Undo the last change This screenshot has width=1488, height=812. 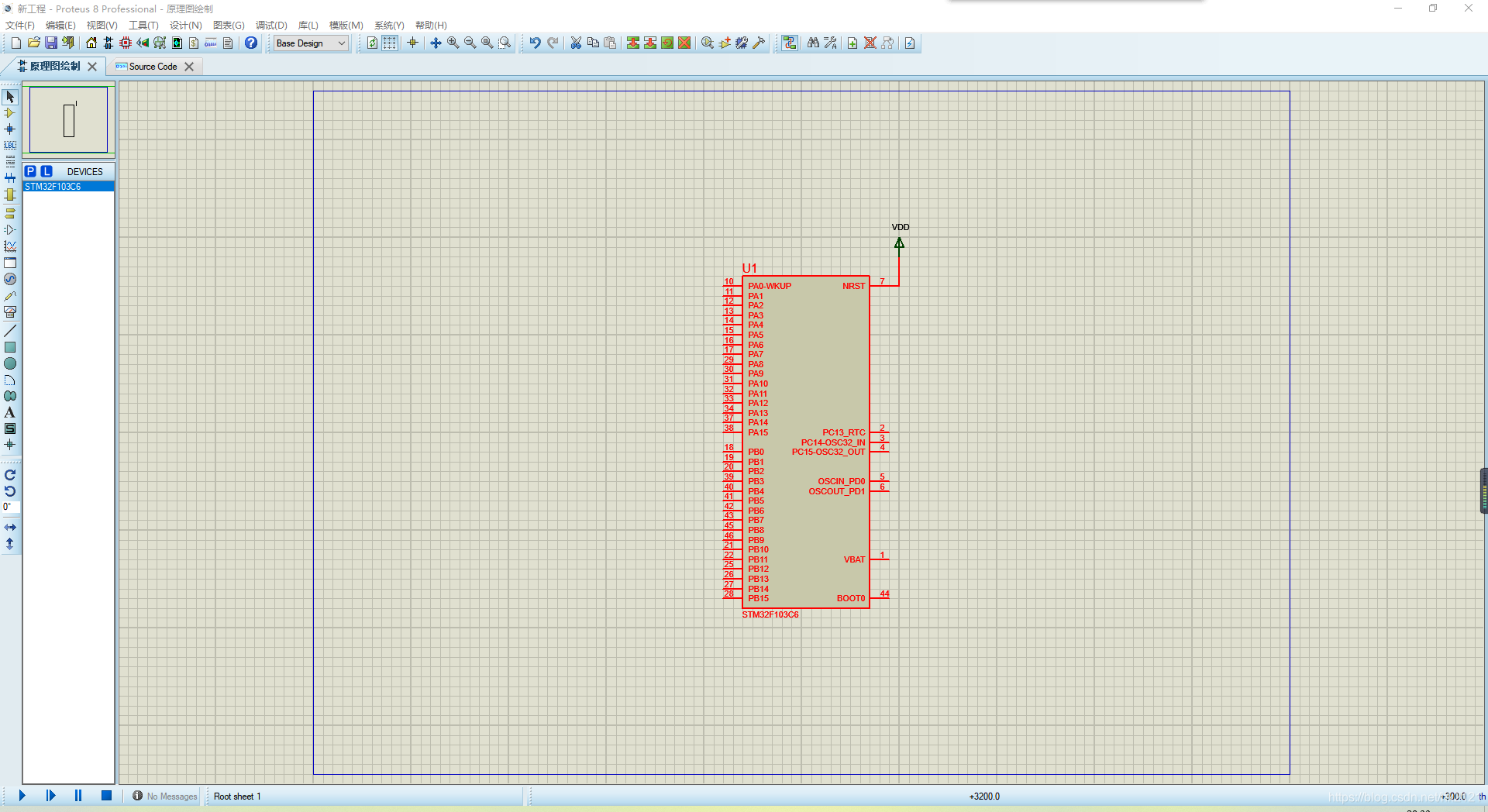[535, 43]
